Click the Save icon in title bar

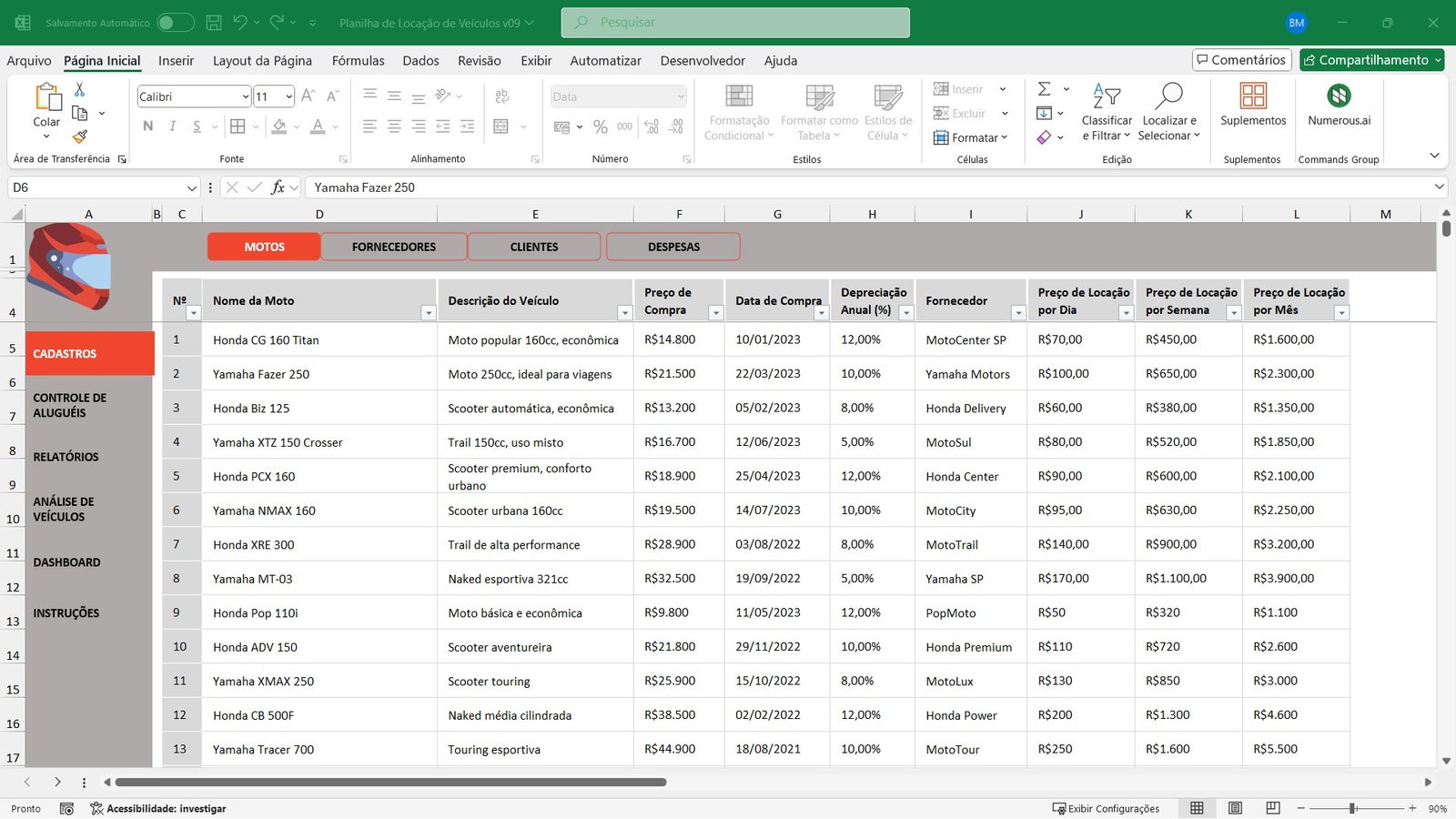click(x=214, y=23)
